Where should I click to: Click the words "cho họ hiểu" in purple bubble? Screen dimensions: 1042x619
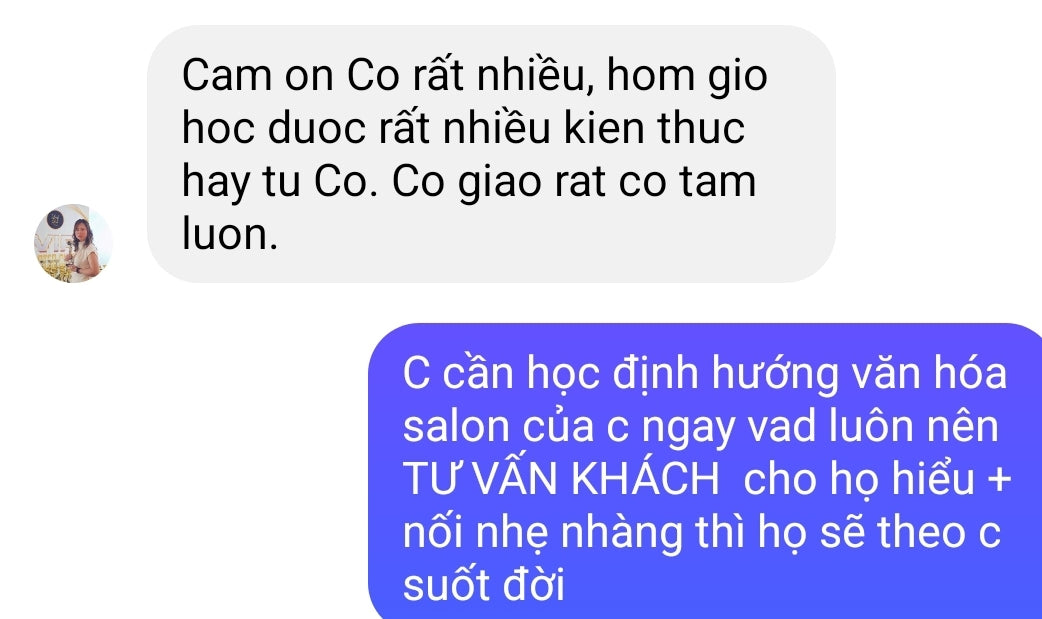coord(859,479)
